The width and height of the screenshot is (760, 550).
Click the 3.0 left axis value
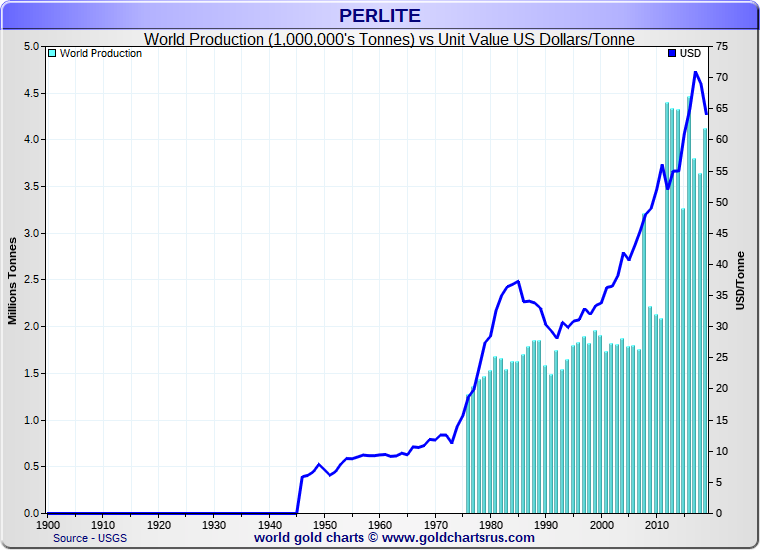pos(31,233)
